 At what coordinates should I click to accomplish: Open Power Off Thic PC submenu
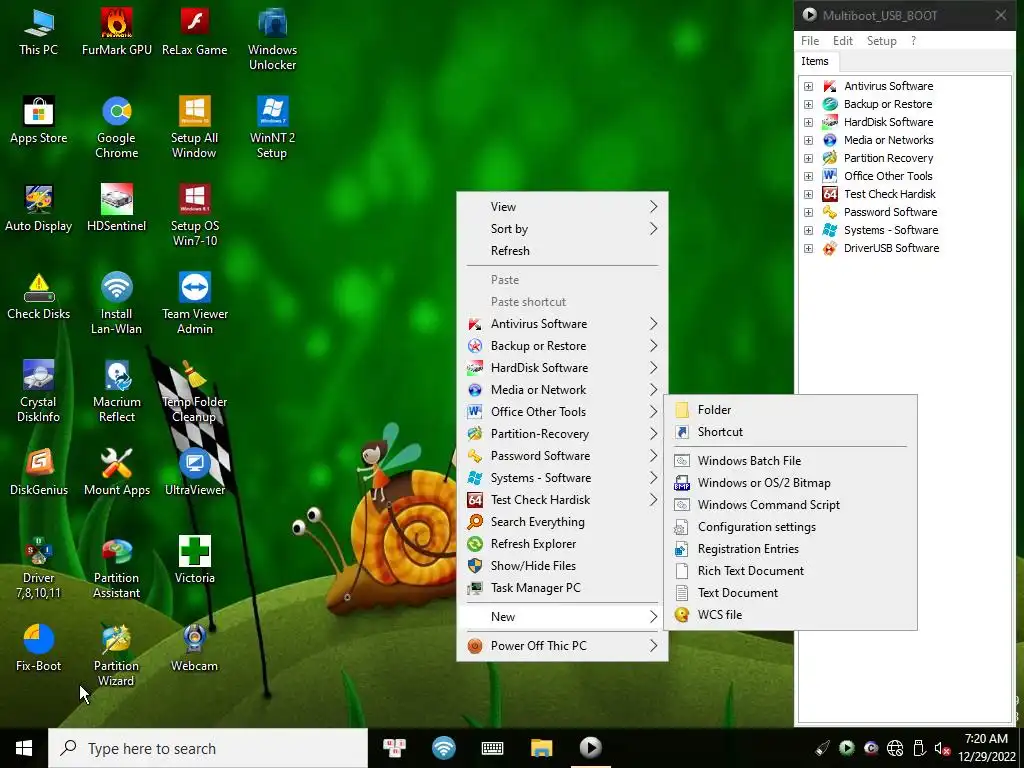click(x=562, y=646)
